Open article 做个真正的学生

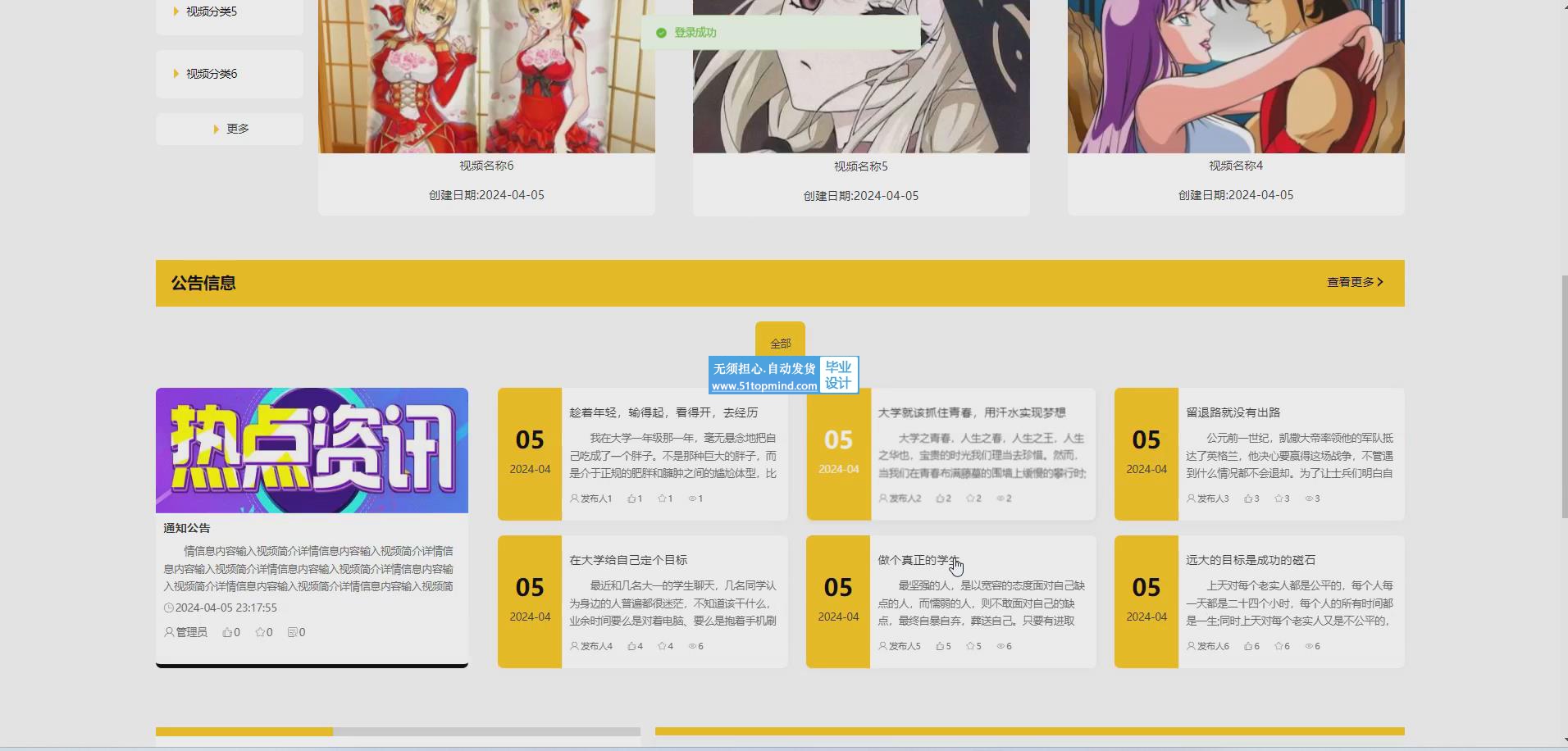(918, 560)
